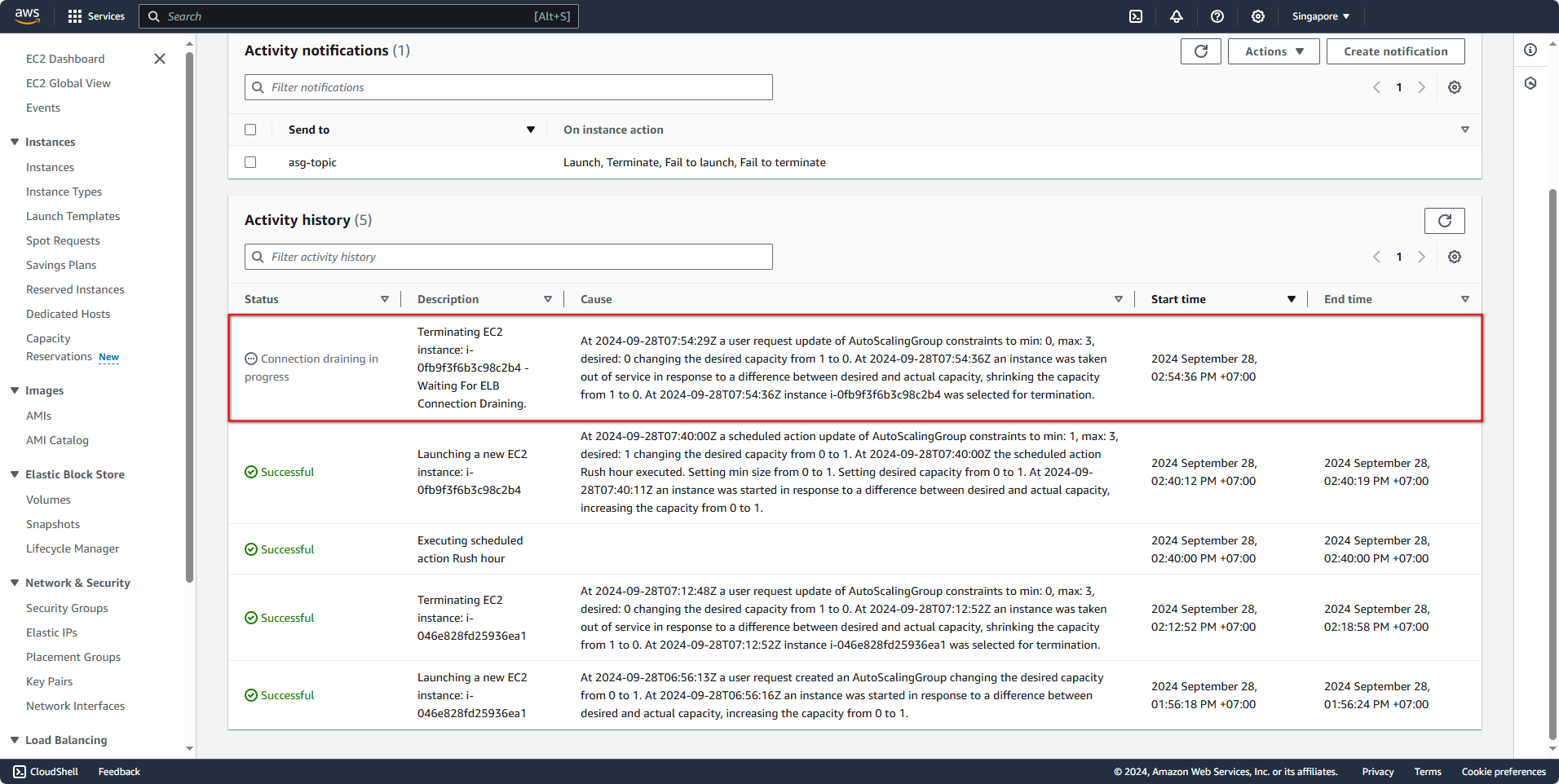
Task: Click the Create notification button
Action: click(x=1394, y=51)
